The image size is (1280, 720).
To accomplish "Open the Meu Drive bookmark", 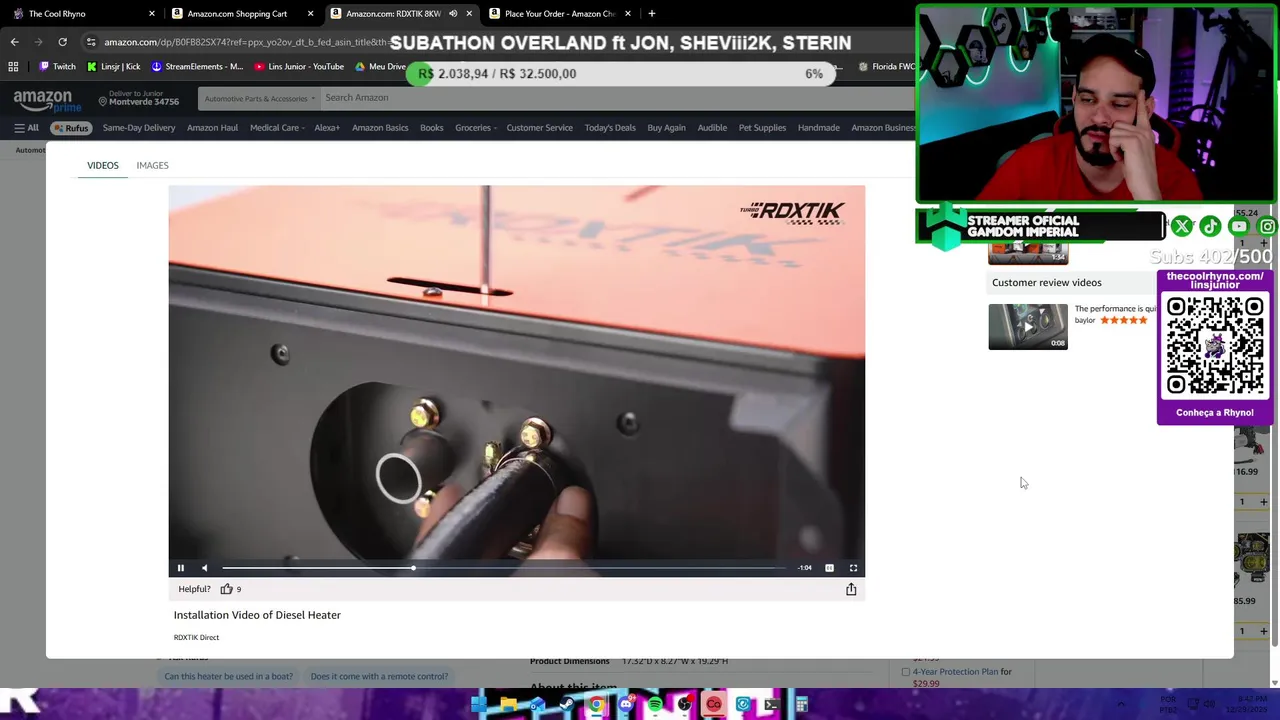I will pyautogui.click(x=380, y=67).
